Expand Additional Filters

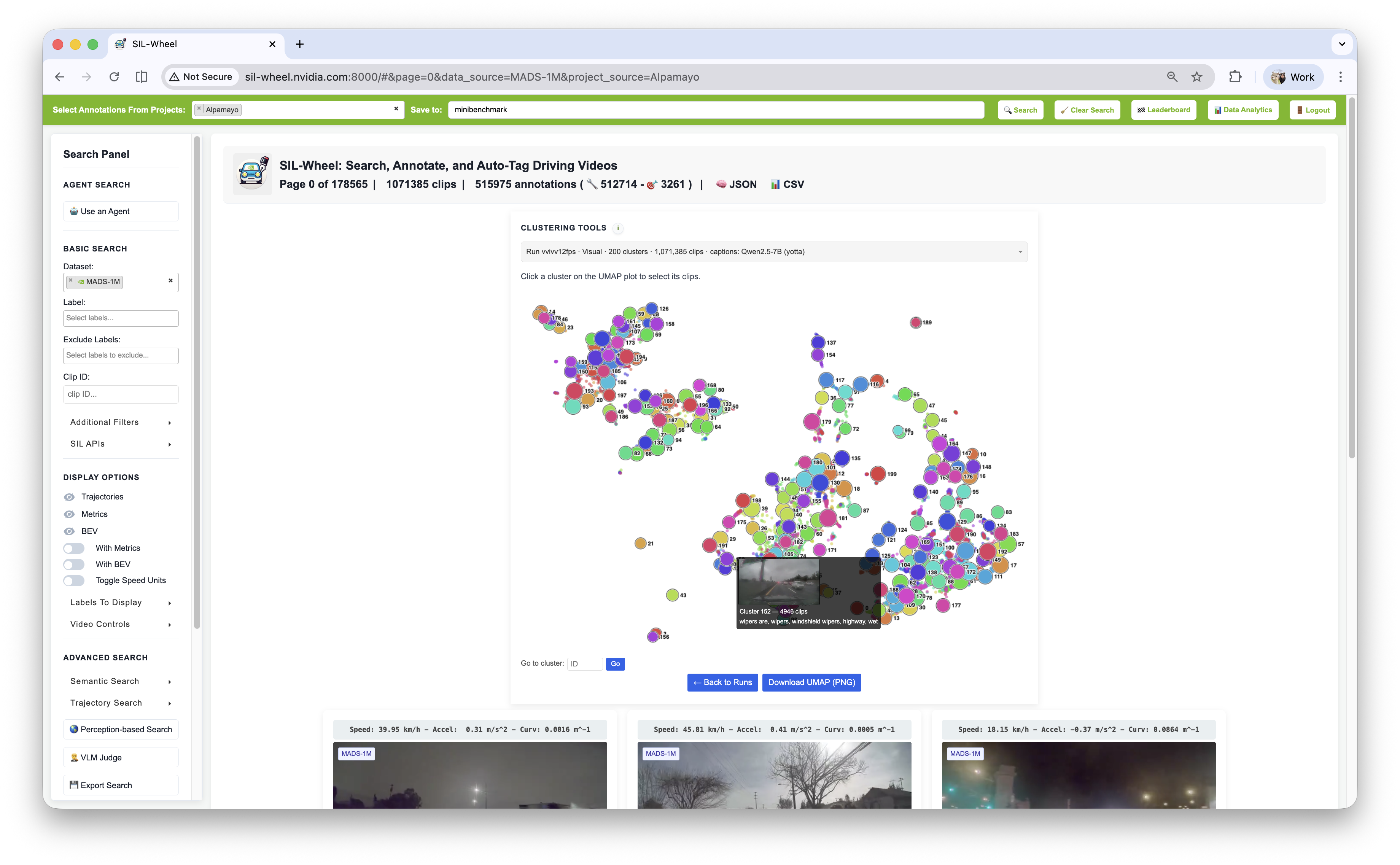point(121,422)
